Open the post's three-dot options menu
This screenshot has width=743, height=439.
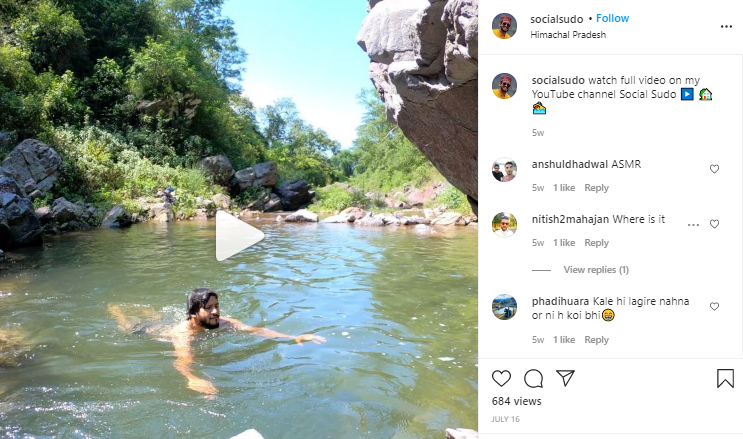[726, 26]
